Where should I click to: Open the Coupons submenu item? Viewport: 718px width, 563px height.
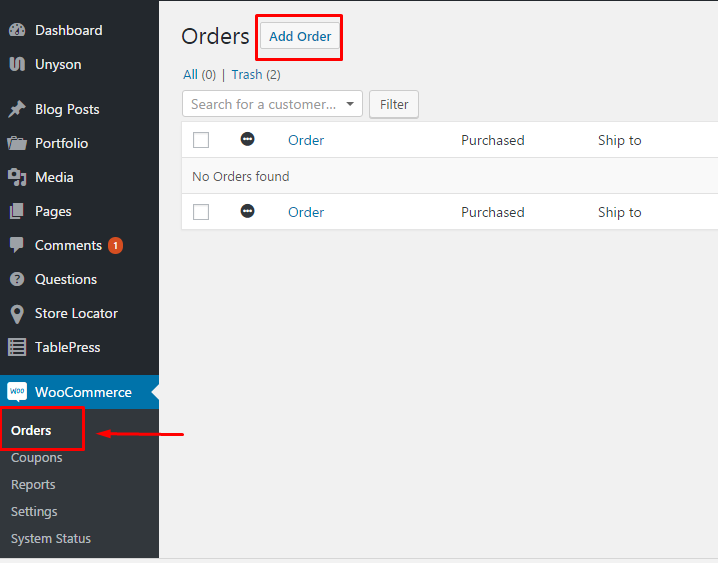coord(37,458)
